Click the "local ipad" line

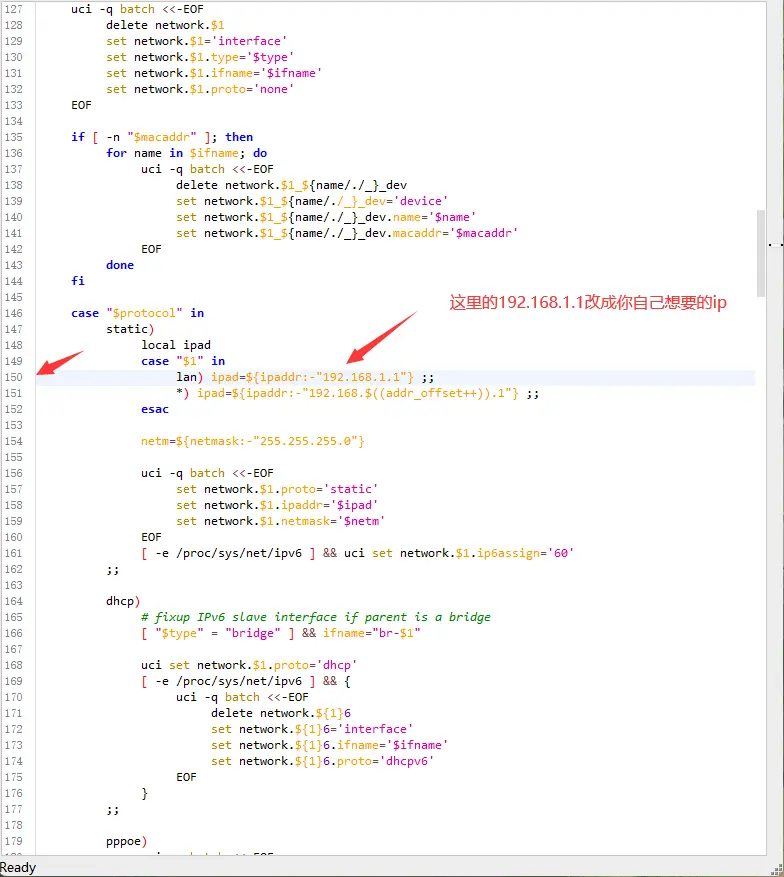pos(176,346)
